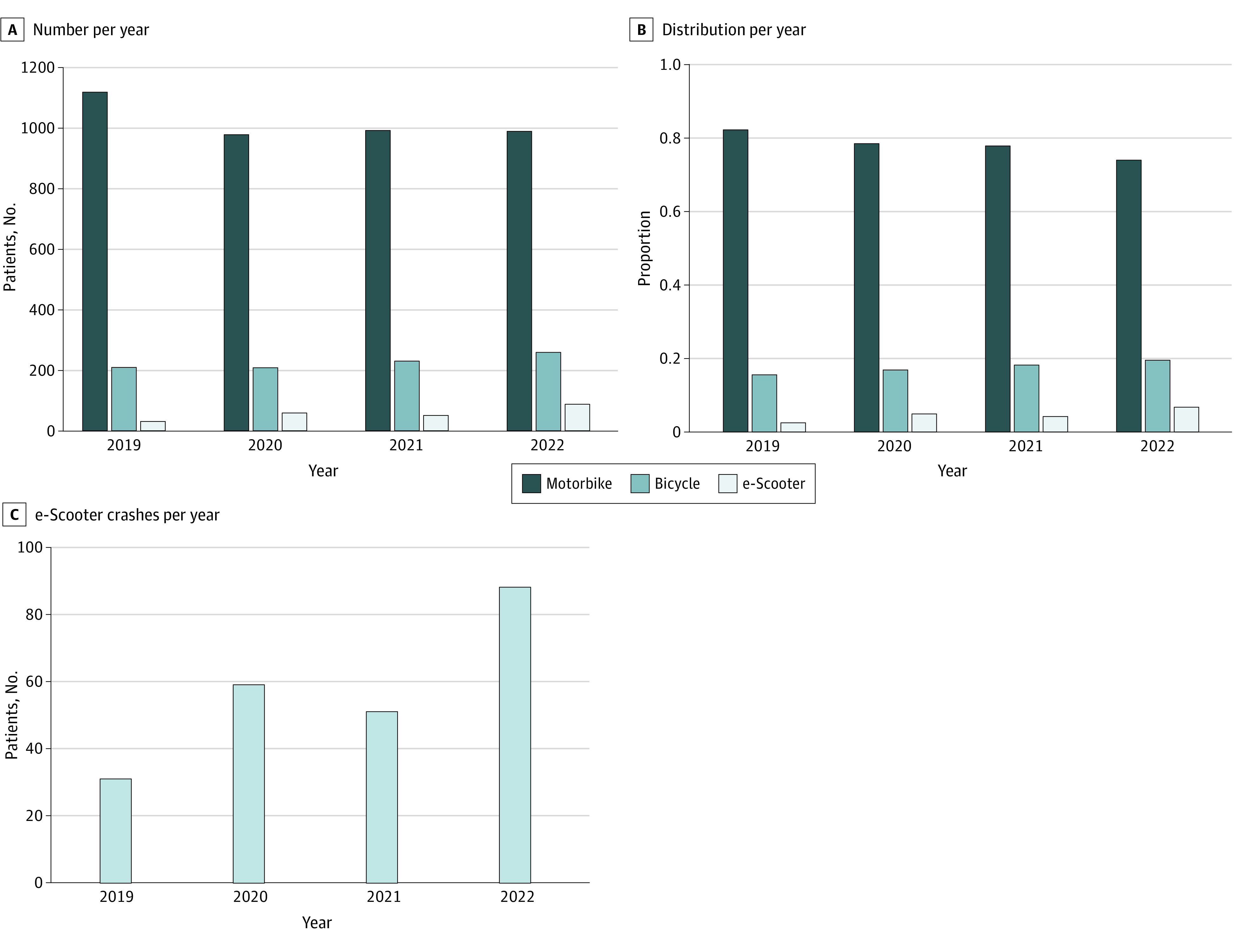This screenshot has width=1235, height=952.
Task: Click the 2021 bar in panel C
Action: pyautogui.click(x=382, y=797)
